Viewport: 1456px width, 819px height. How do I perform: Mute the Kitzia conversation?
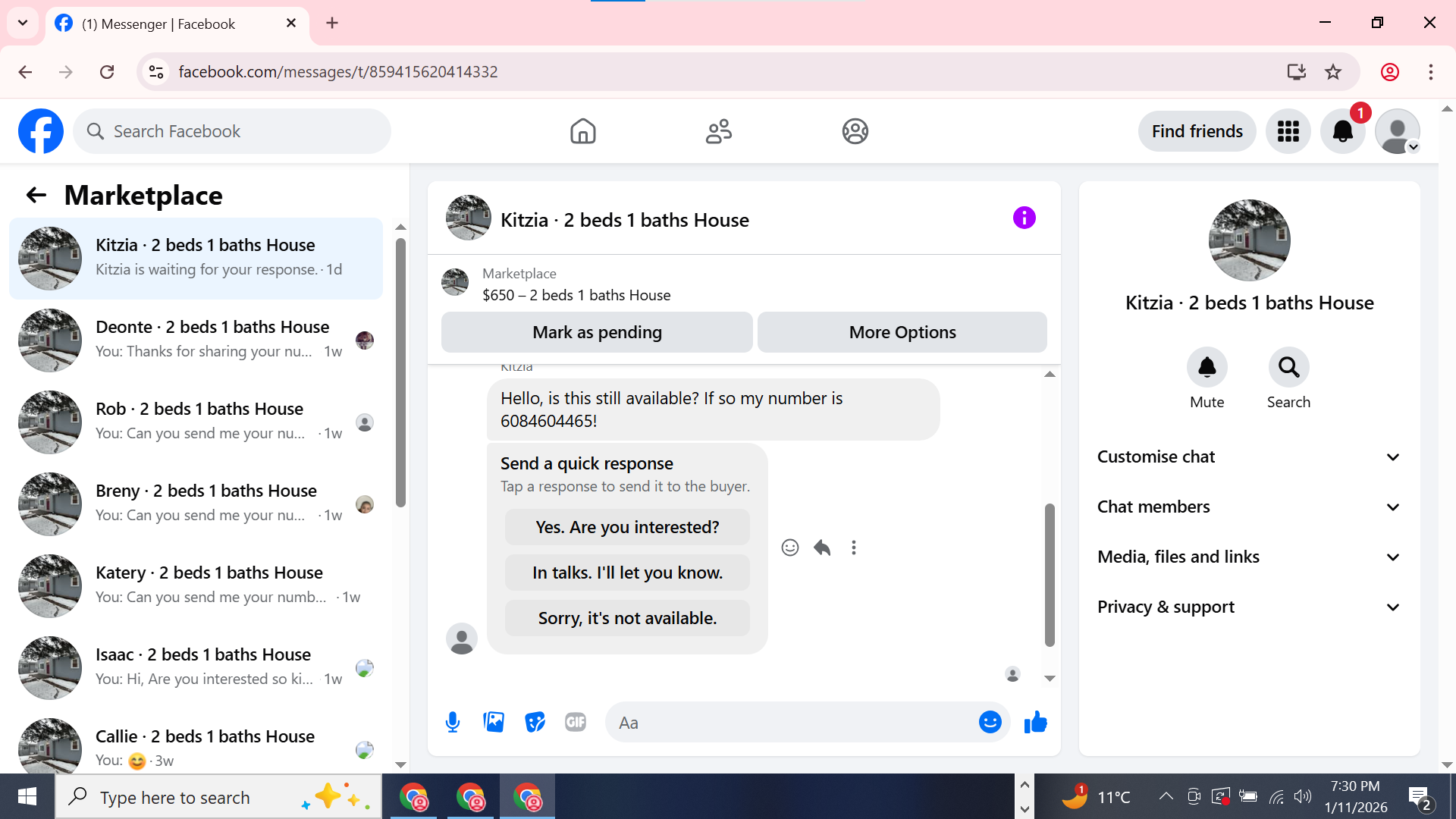1207,368
